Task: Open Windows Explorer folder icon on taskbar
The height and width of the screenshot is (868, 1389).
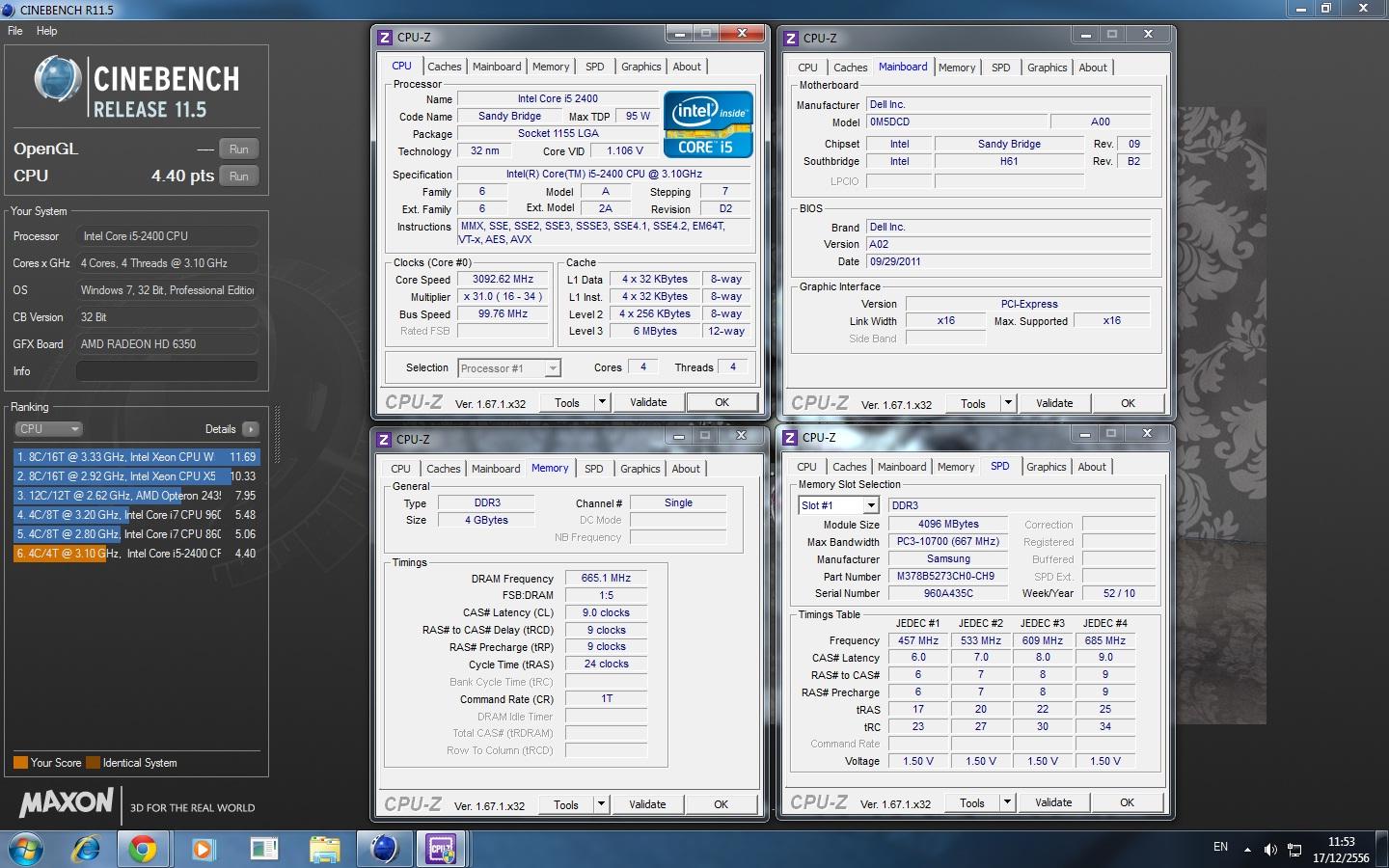Action: (324, 849)
